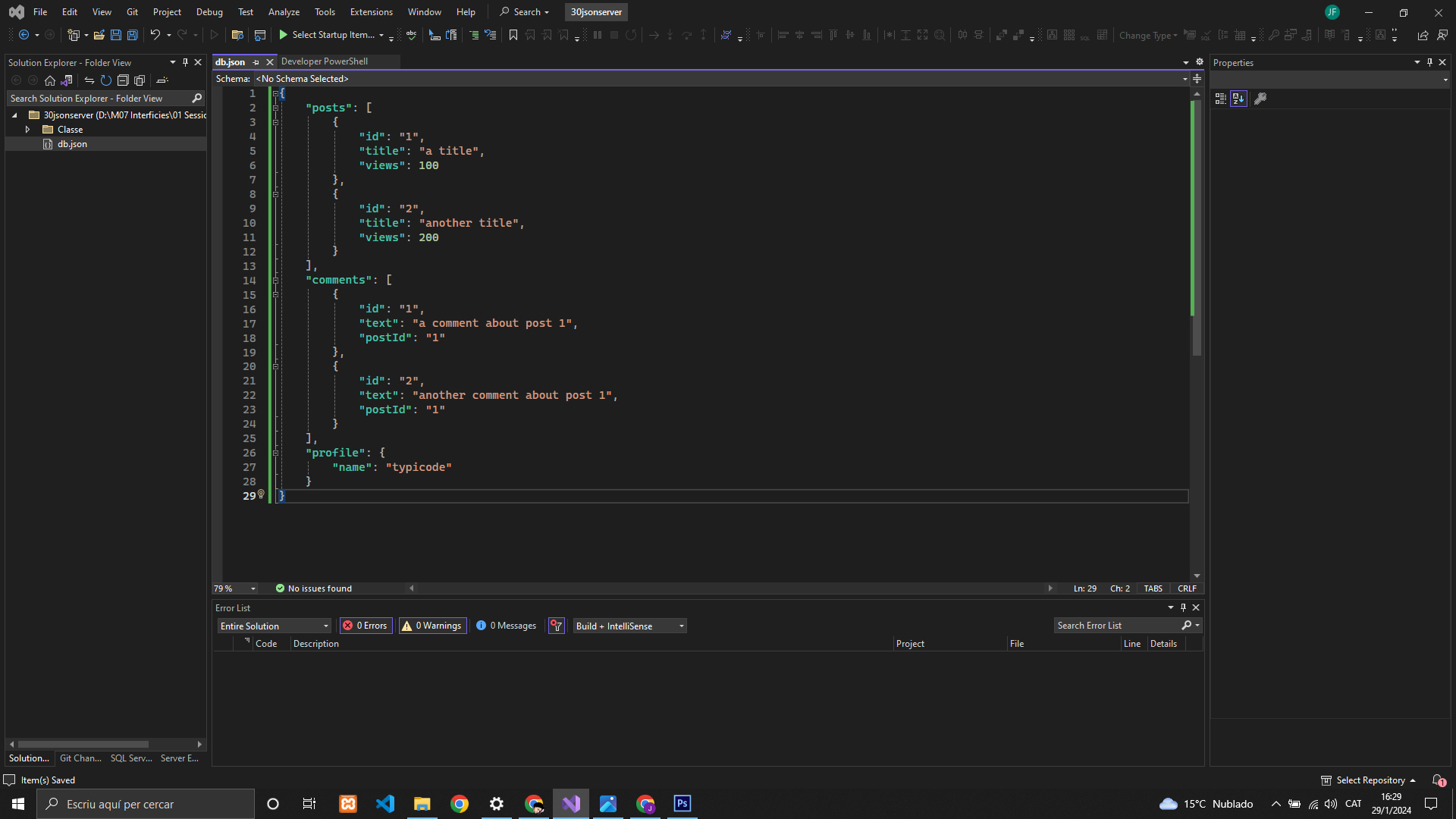Screen dimensions: 1456x819
Task: Open Visual Studio Code from taskbar
Action: [385, 804]
